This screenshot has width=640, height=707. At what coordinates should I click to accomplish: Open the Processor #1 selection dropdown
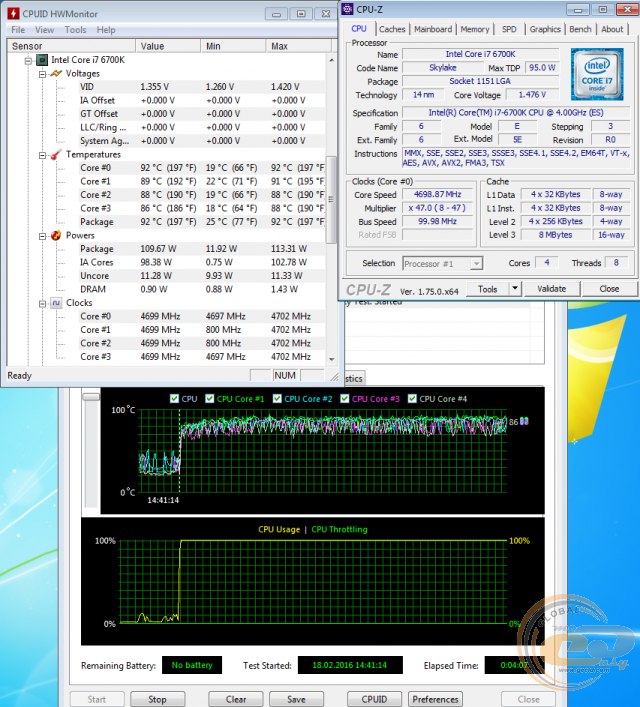click(476, 263)
